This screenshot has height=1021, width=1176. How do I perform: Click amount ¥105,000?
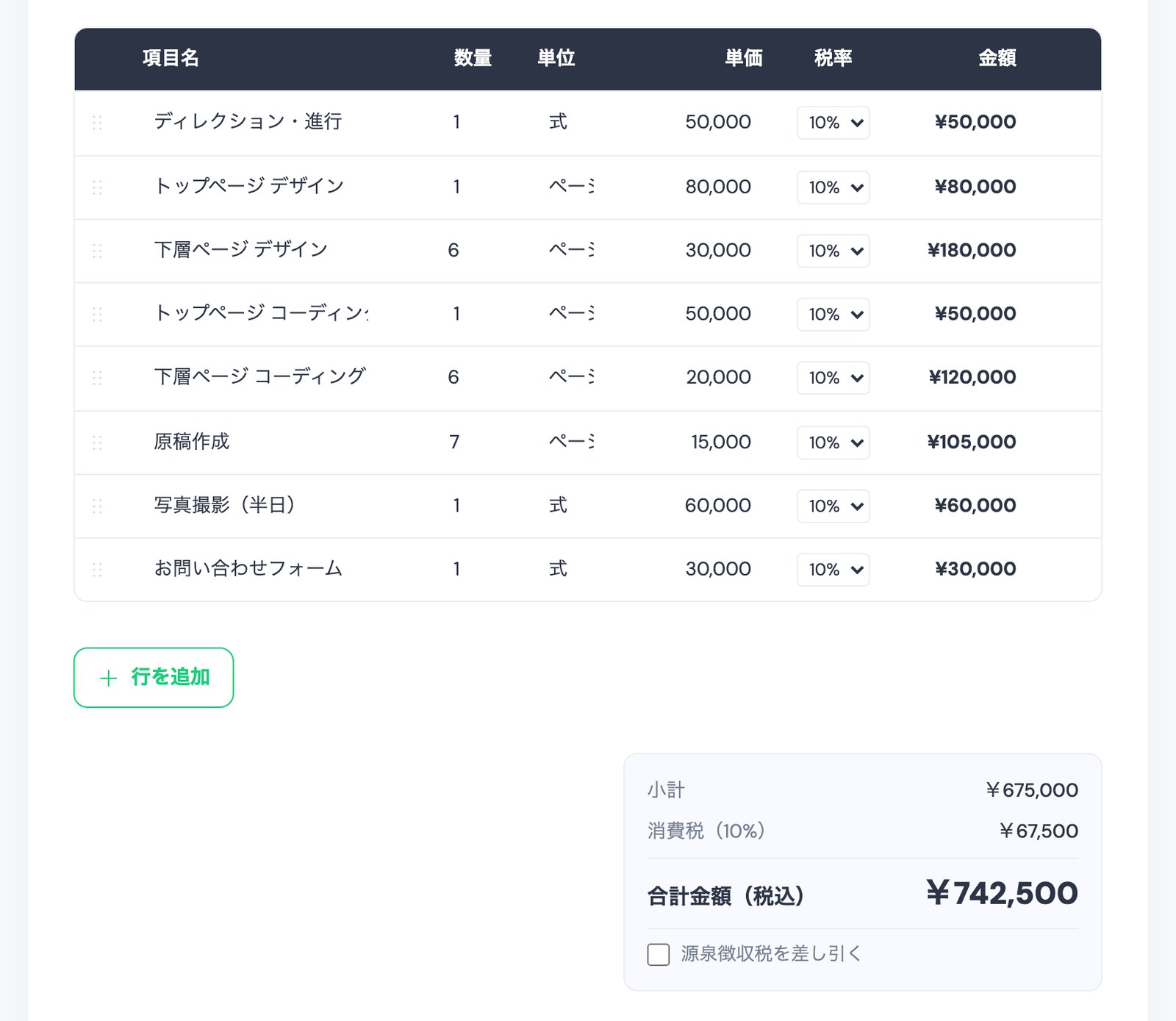[972, 442]
